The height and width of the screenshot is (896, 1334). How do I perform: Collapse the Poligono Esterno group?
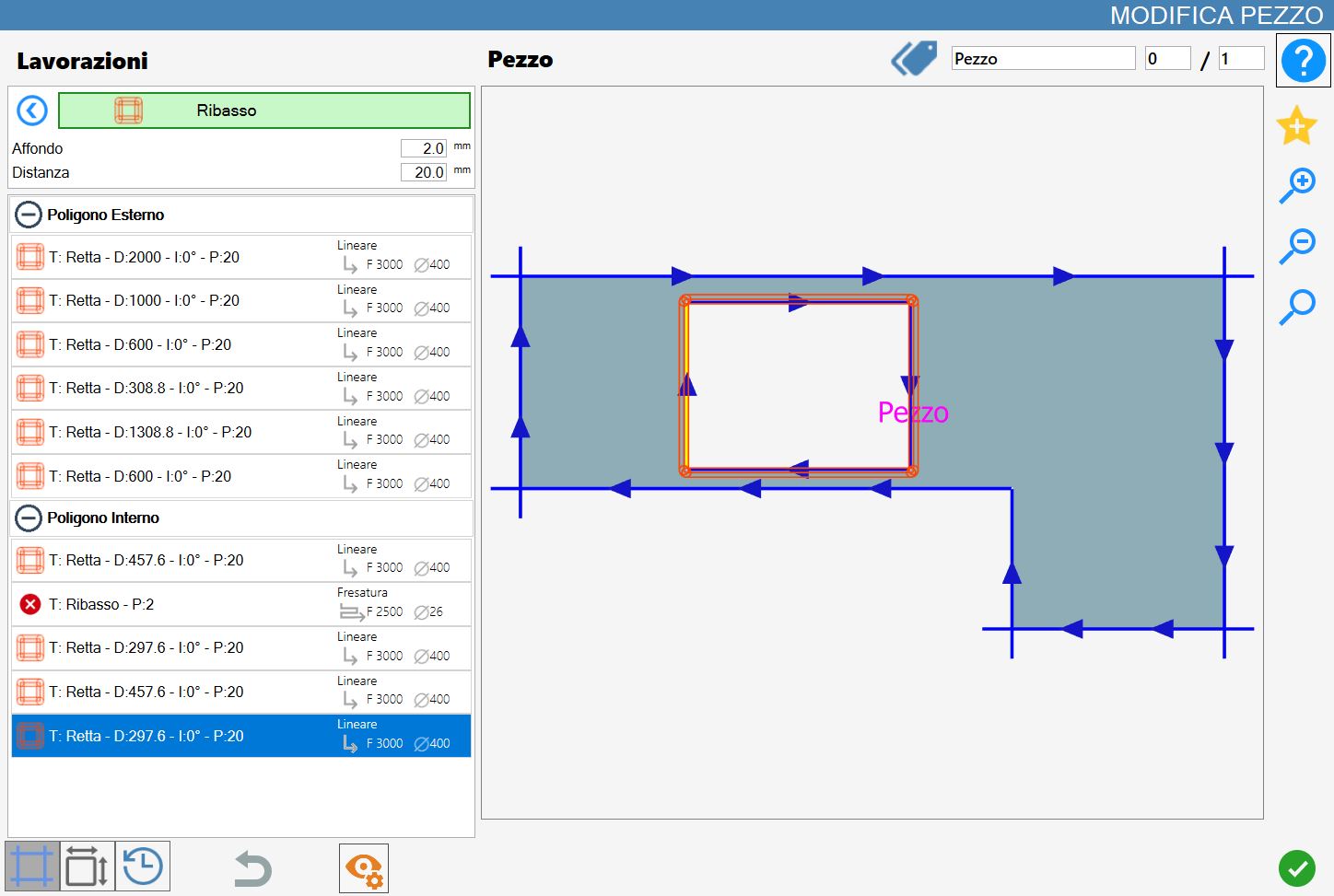coord(29,215)
